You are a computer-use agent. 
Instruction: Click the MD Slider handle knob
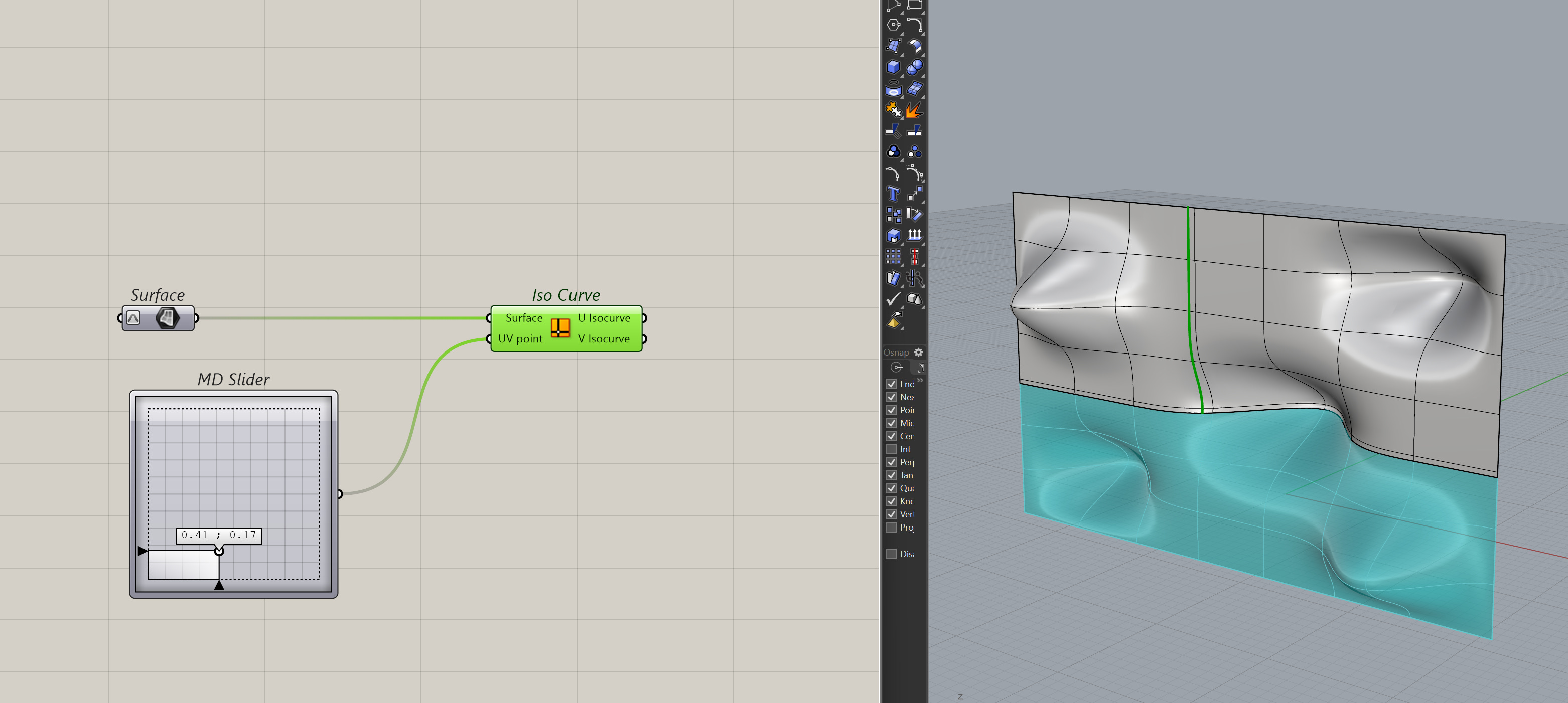point(219,551)
